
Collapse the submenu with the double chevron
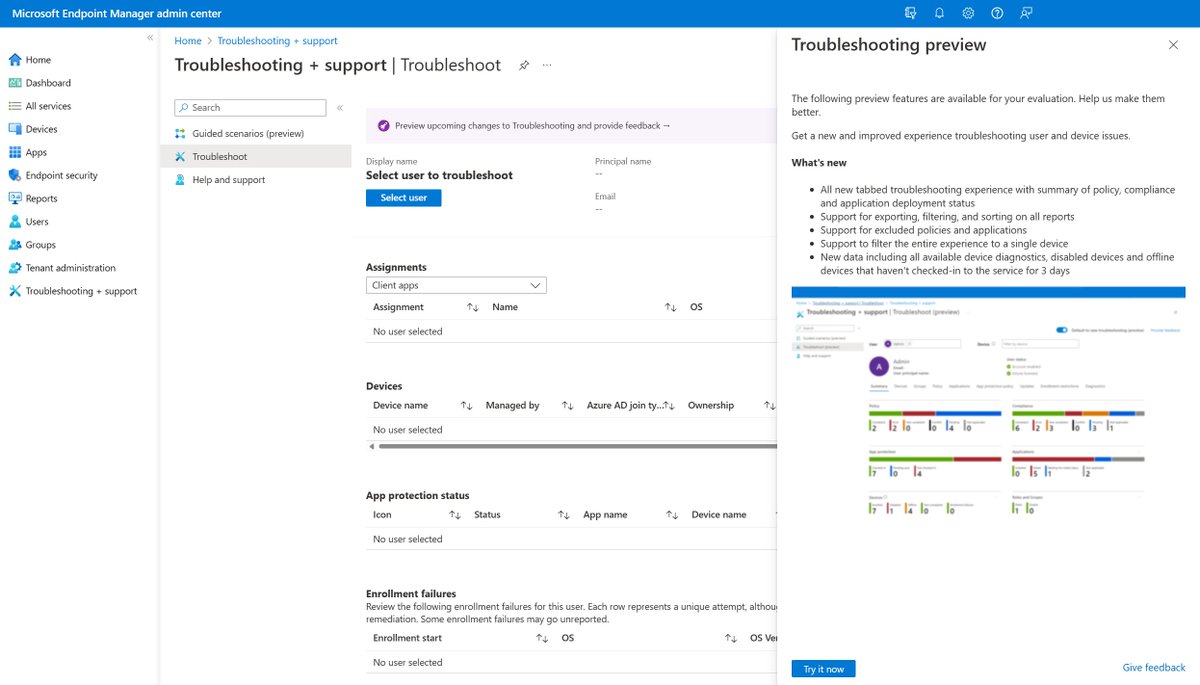339,108
